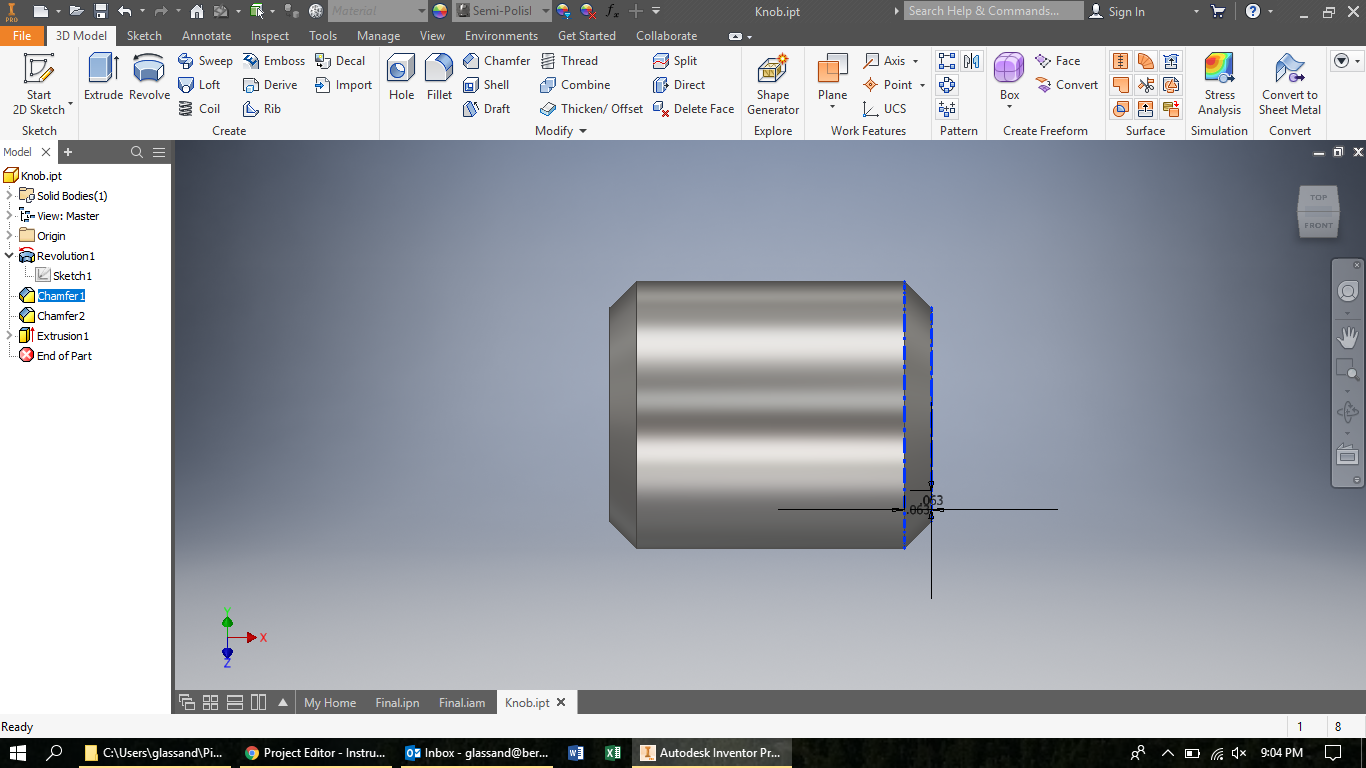Open the Tools ribbon tab
The height and width of the screenshot is (768, 1366).
click(323, 35)
